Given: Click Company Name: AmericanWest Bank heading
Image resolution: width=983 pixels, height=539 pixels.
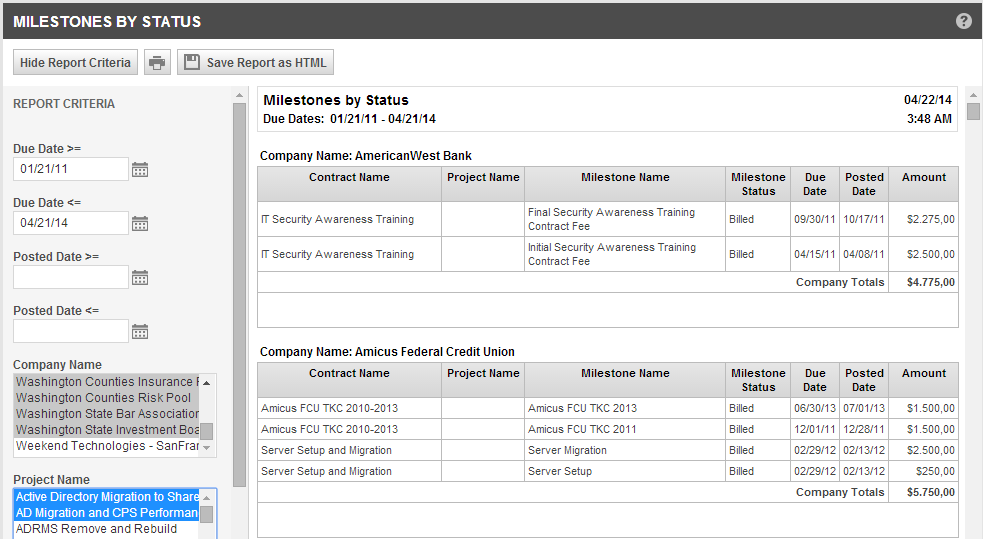Looking at the screenshot, I should pyautogui.click(x=366, y=155).
